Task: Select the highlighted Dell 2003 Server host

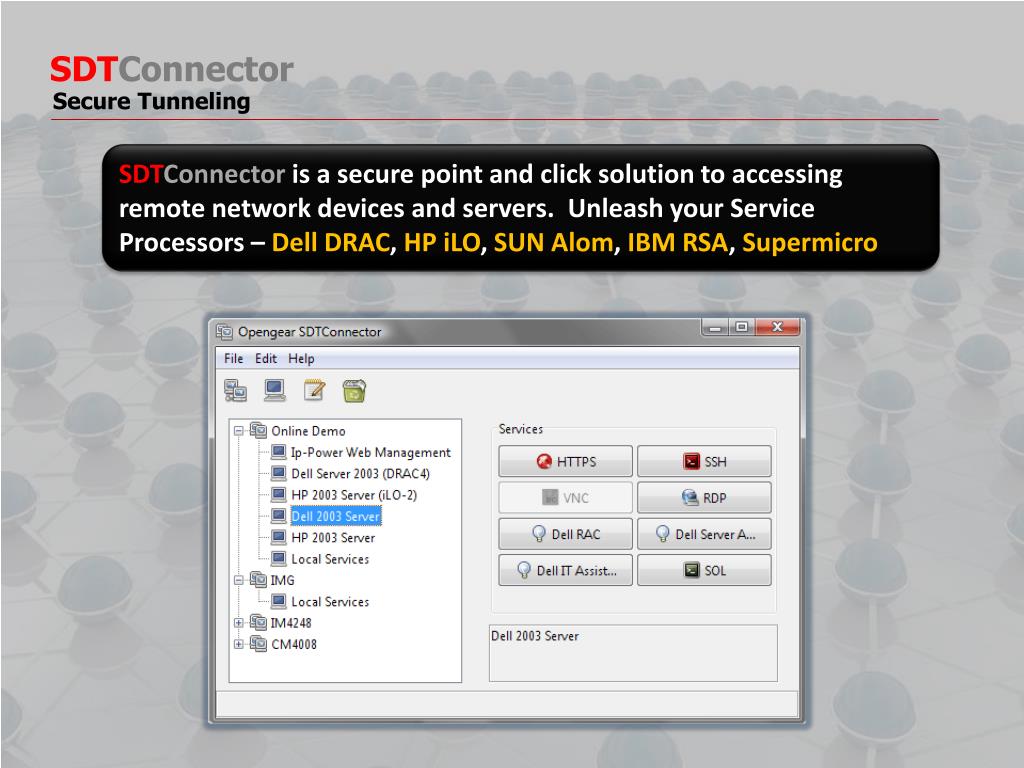Action: [336, 516]
